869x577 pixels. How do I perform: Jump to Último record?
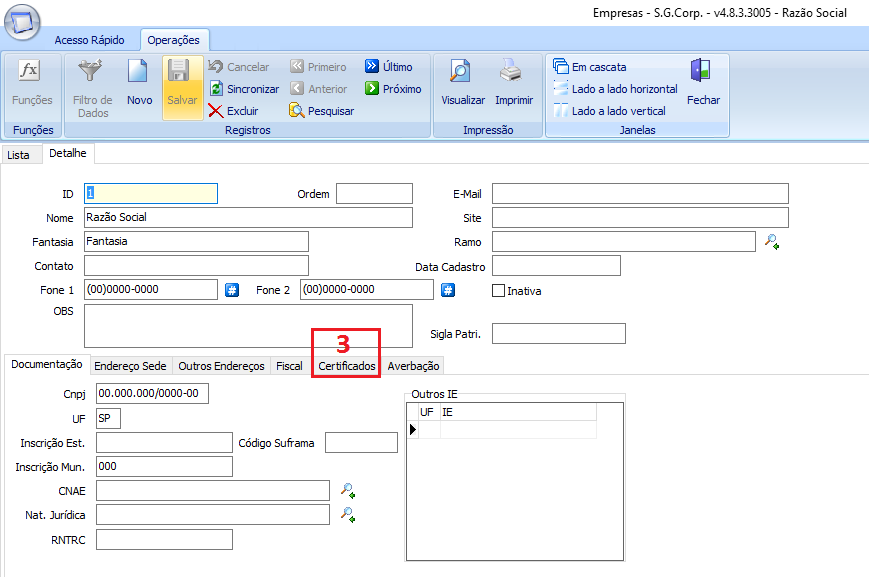coord(389,67)
